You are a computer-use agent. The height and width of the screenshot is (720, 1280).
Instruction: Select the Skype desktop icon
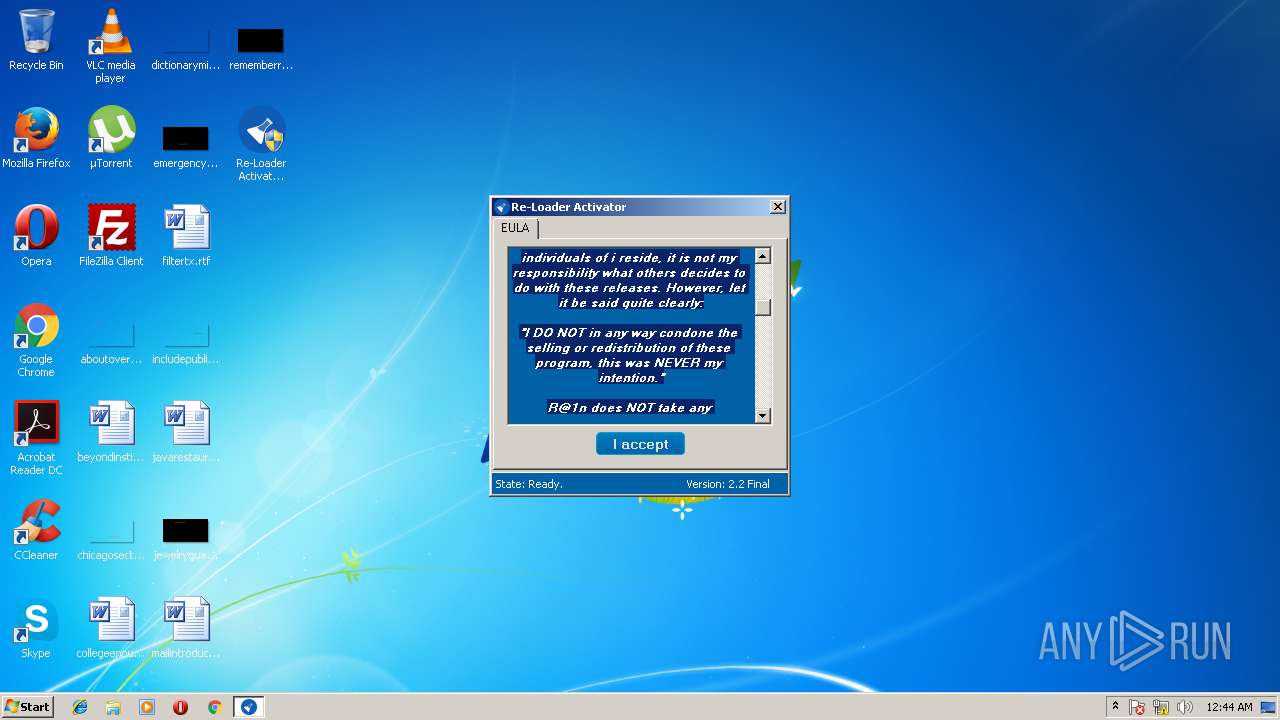click(36, 628)
